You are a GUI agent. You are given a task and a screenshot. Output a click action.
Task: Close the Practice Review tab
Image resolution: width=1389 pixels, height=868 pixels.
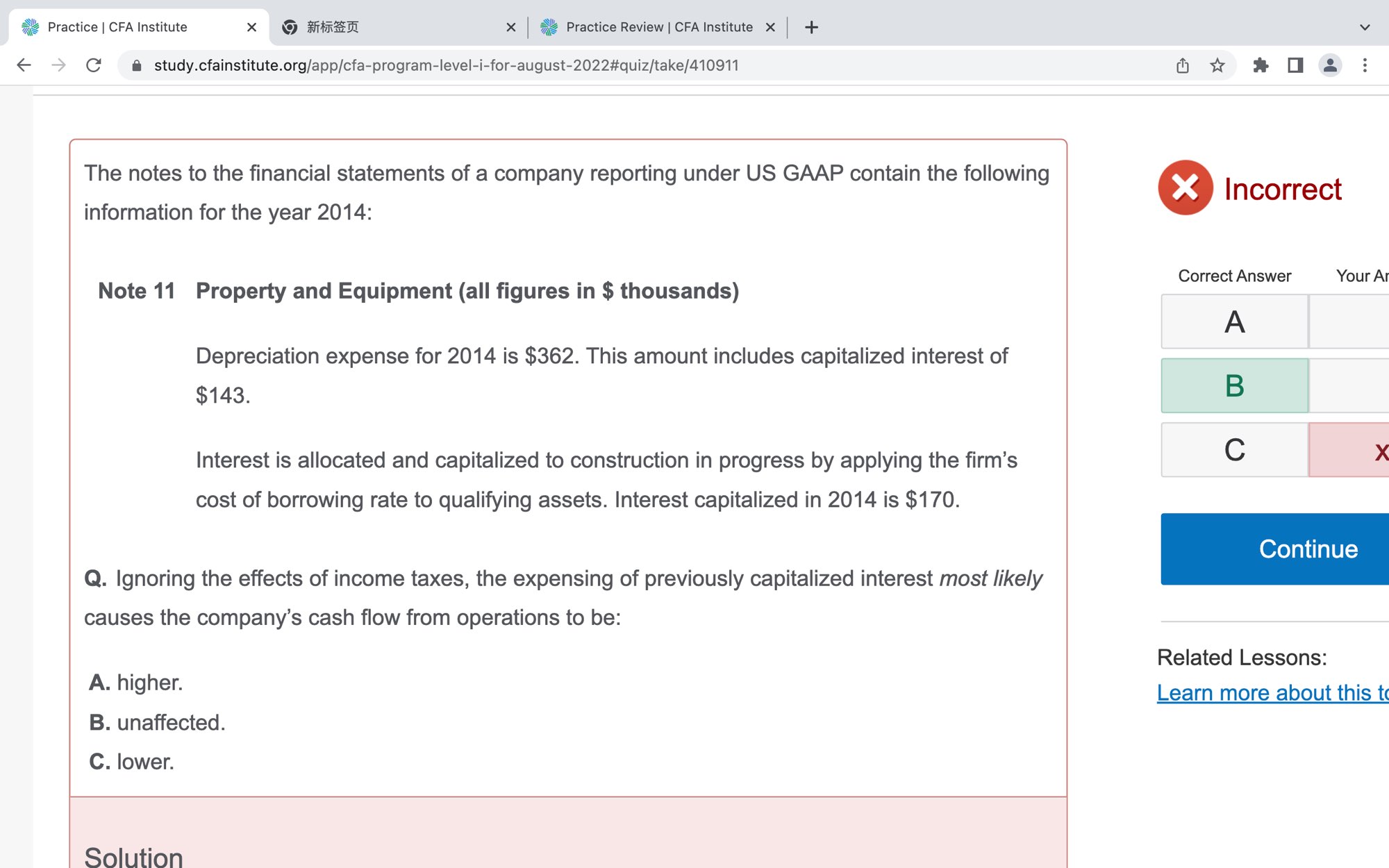pos(770,27)
